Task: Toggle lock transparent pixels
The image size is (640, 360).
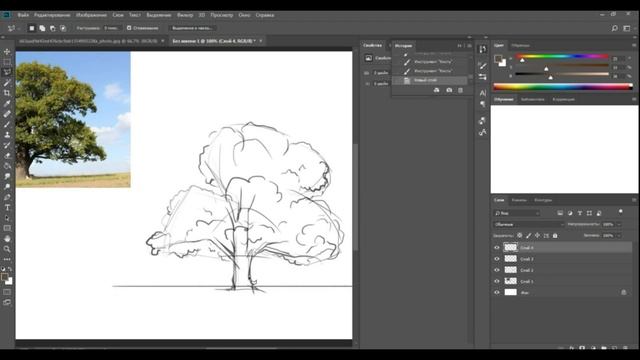Action: 519,236
